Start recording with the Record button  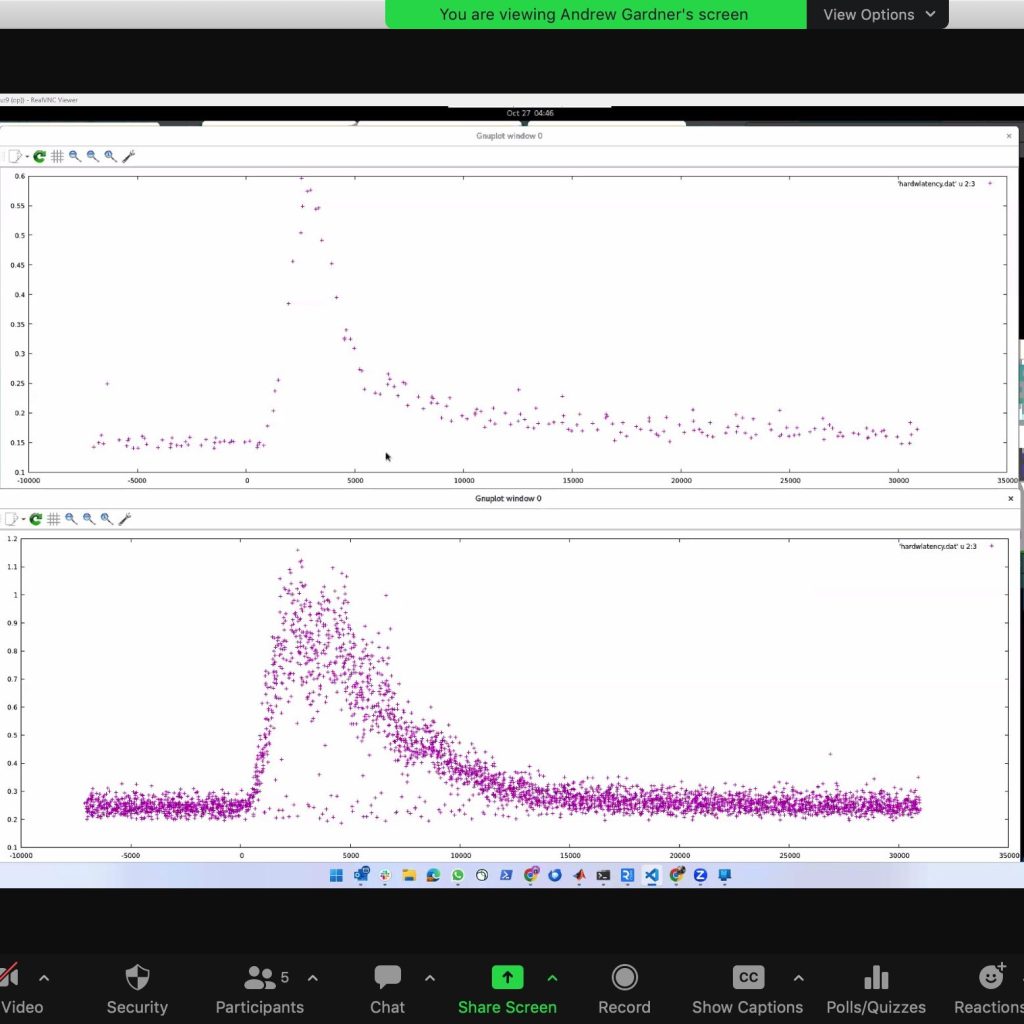tap(624, 989)
